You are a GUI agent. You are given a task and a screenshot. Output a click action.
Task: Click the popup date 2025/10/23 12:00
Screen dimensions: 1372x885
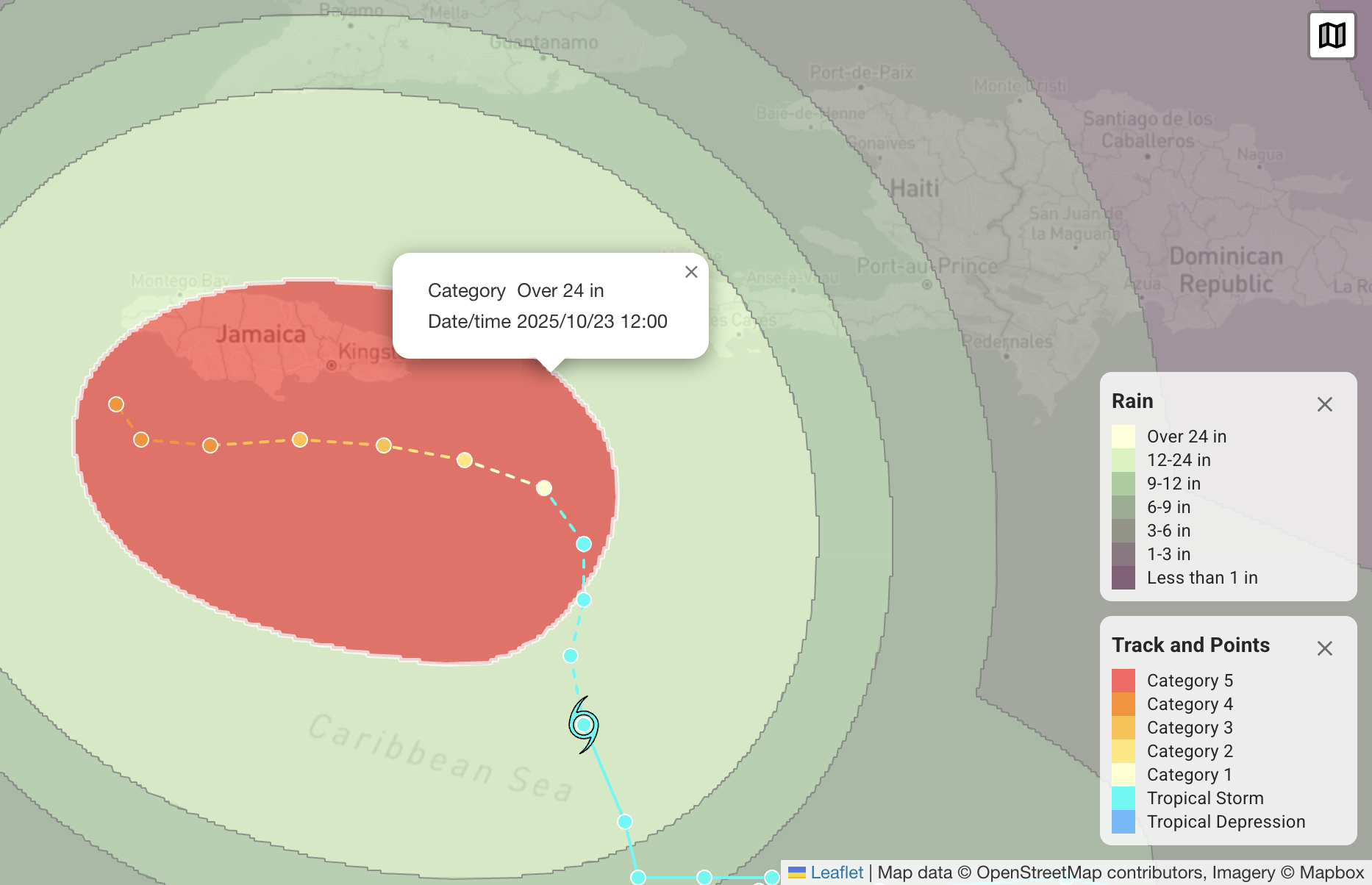(x=592, y=322)
